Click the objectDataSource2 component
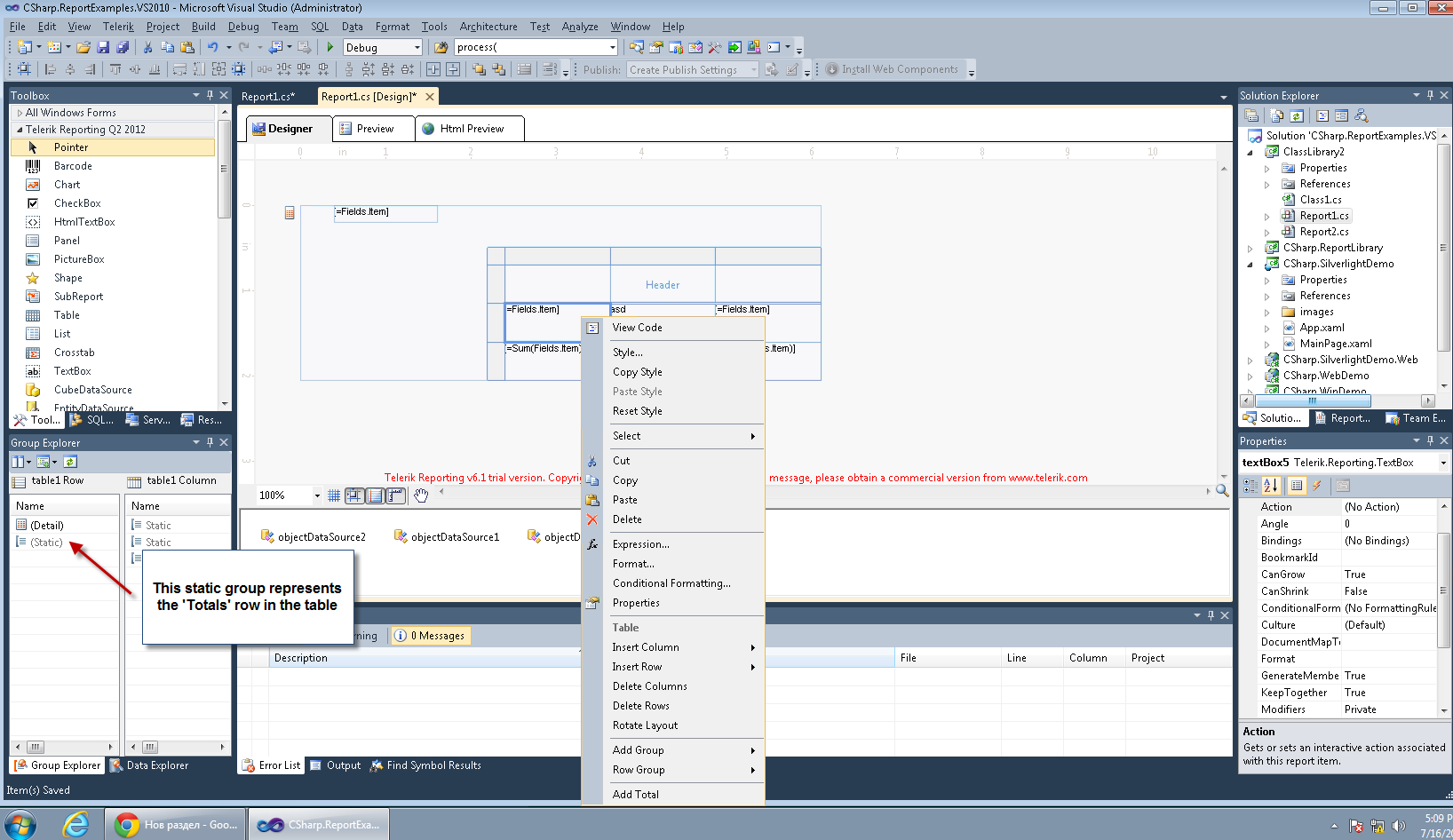The width and height of the screenshot is (1453, 840). 314,537
